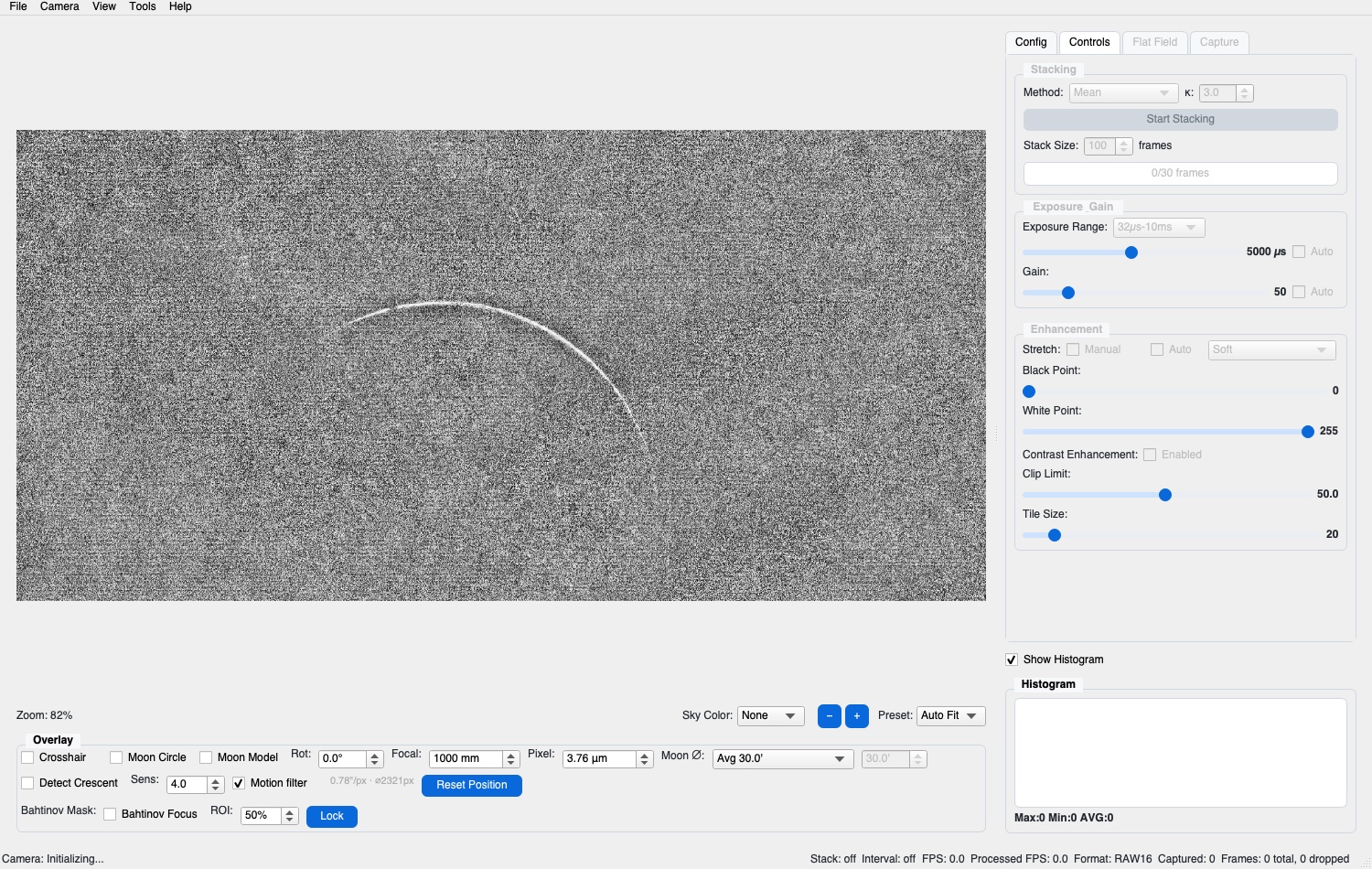The image size is (1372, 869).
Task: Click the Reset Position button
Action: tap(472, 785)
